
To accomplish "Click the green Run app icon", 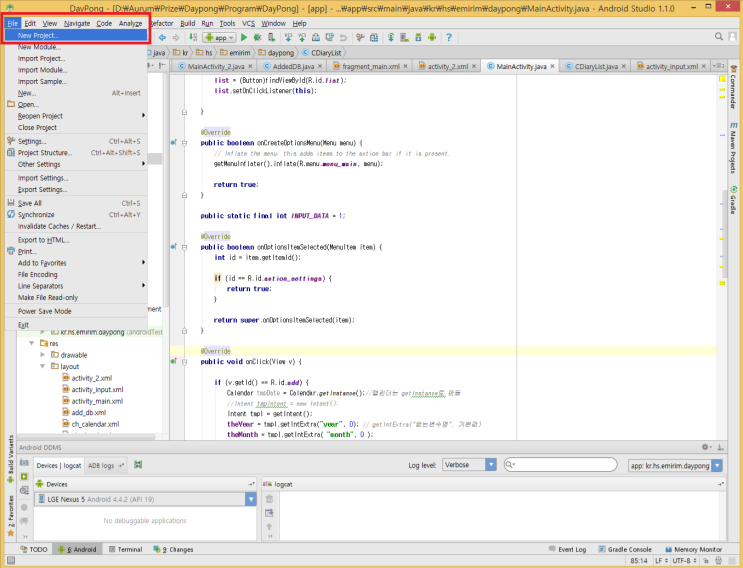I will [244, 37].
